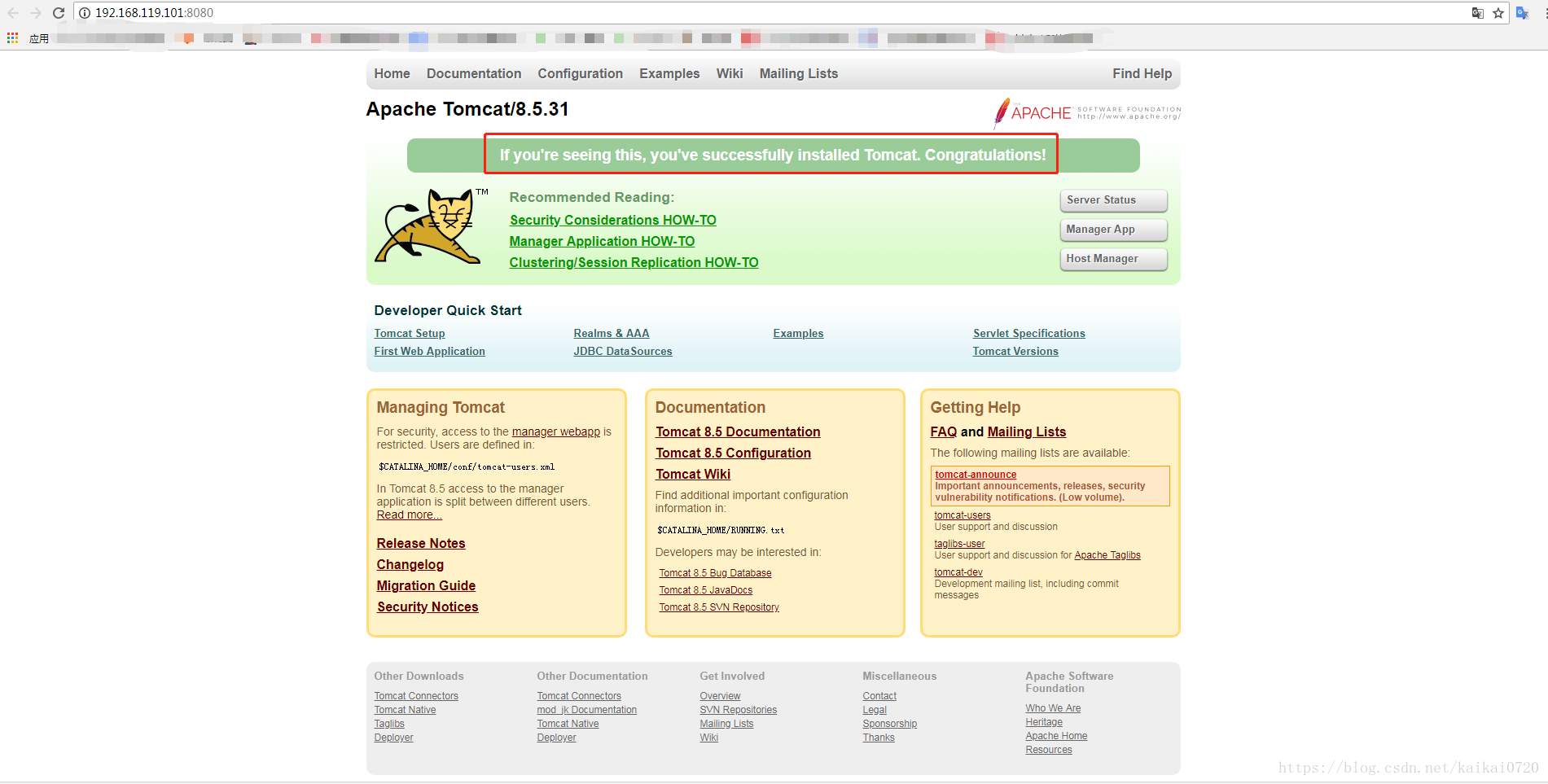This screenshot has height=784, width=1548.
Task: Open the Changelog link
Action: click(x=410, y=564)
